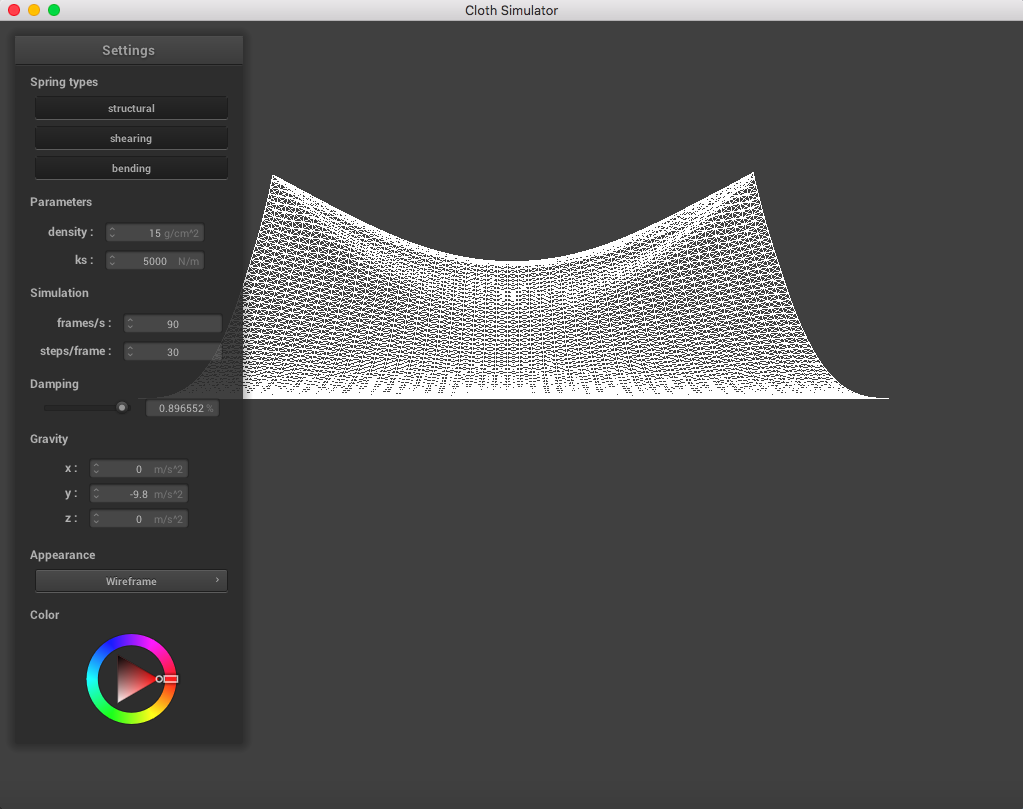The image size is (1023, 809).
Task: Click the Gravity z stepper arrows
Action: pos(96,519)
